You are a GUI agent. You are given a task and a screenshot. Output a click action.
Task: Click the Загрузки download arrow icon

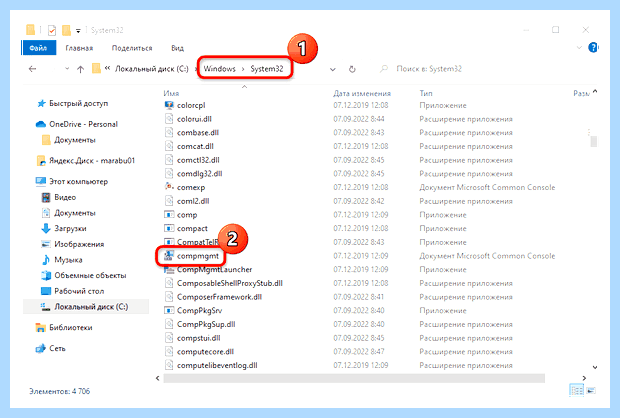pos(46,228)
